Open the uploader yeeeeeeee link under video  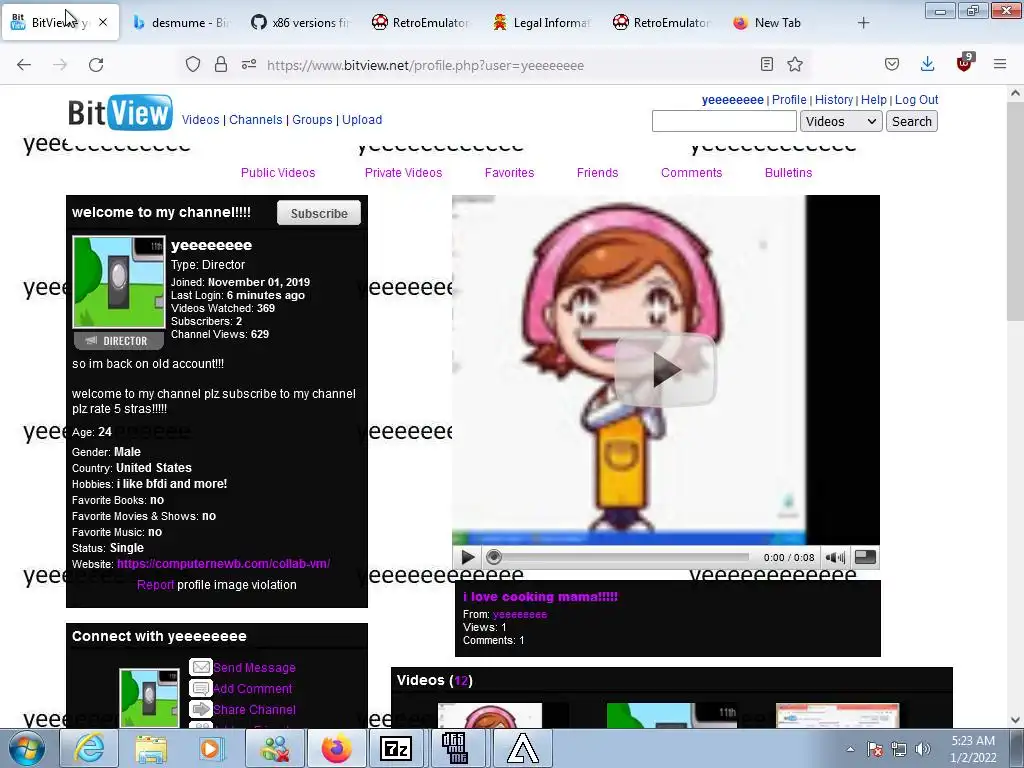coord(520,614)
